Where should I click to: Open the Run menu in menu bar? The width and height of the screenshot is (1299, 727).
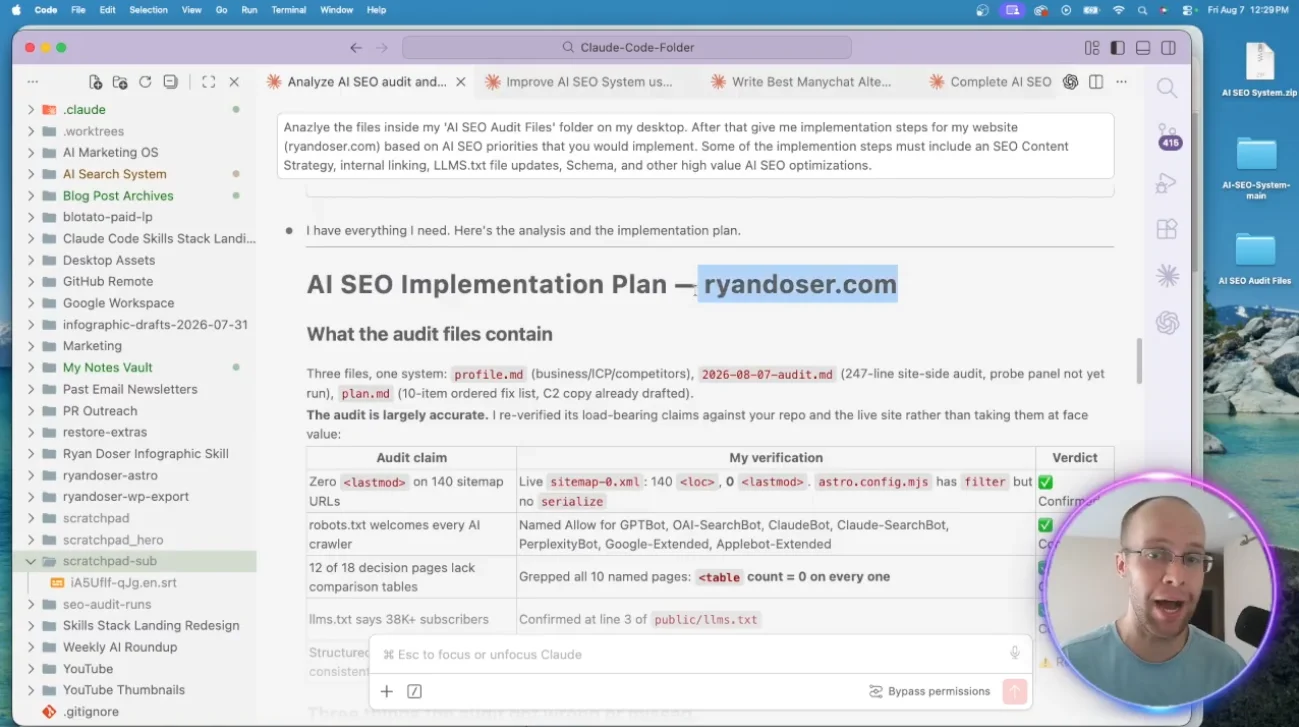click(x=249, y=10)
